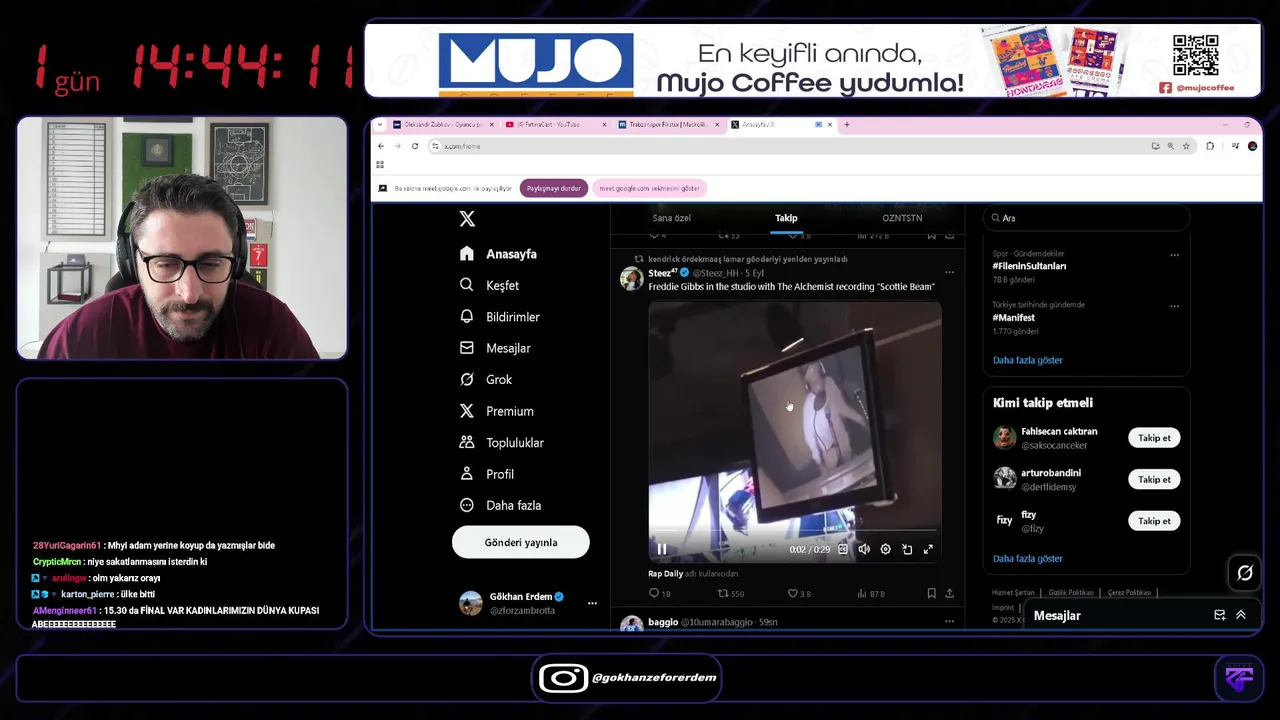Screen dimensions: 1280x720
Task: Go to the Premium page
Action: tap(496, 411)
